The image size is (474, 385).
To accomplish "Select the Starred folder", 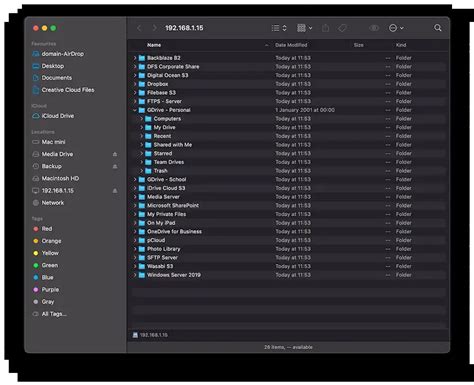I will [x=288, y=153].
